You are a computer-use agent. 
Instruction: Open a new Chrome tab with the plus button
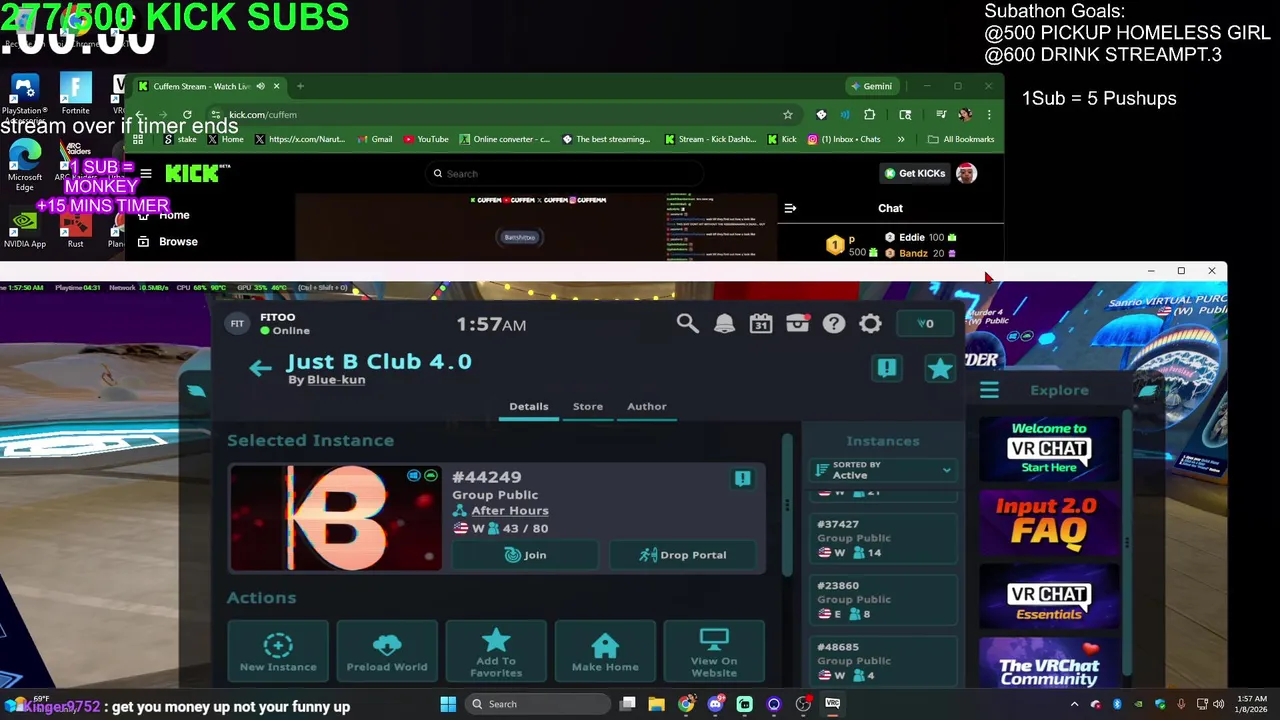[x=300, y=86]
